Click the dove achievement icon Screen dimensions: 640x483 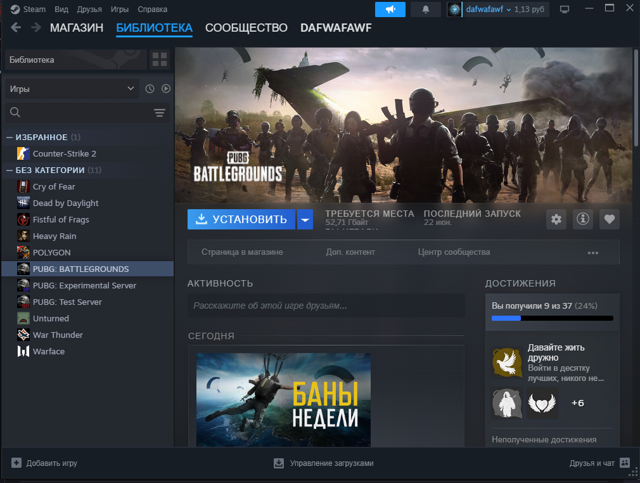(x=507, y=363)
